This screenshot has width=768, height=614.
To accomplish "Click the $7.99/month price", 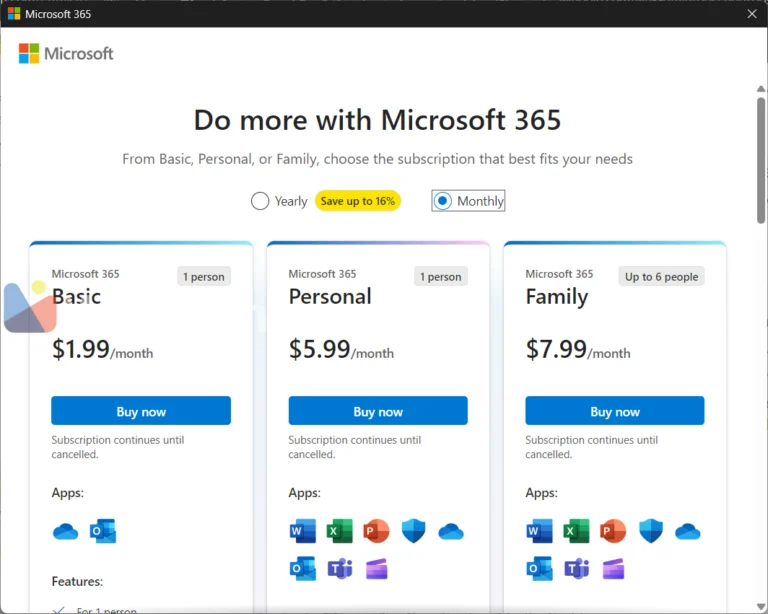I will [x=578, y=350].
